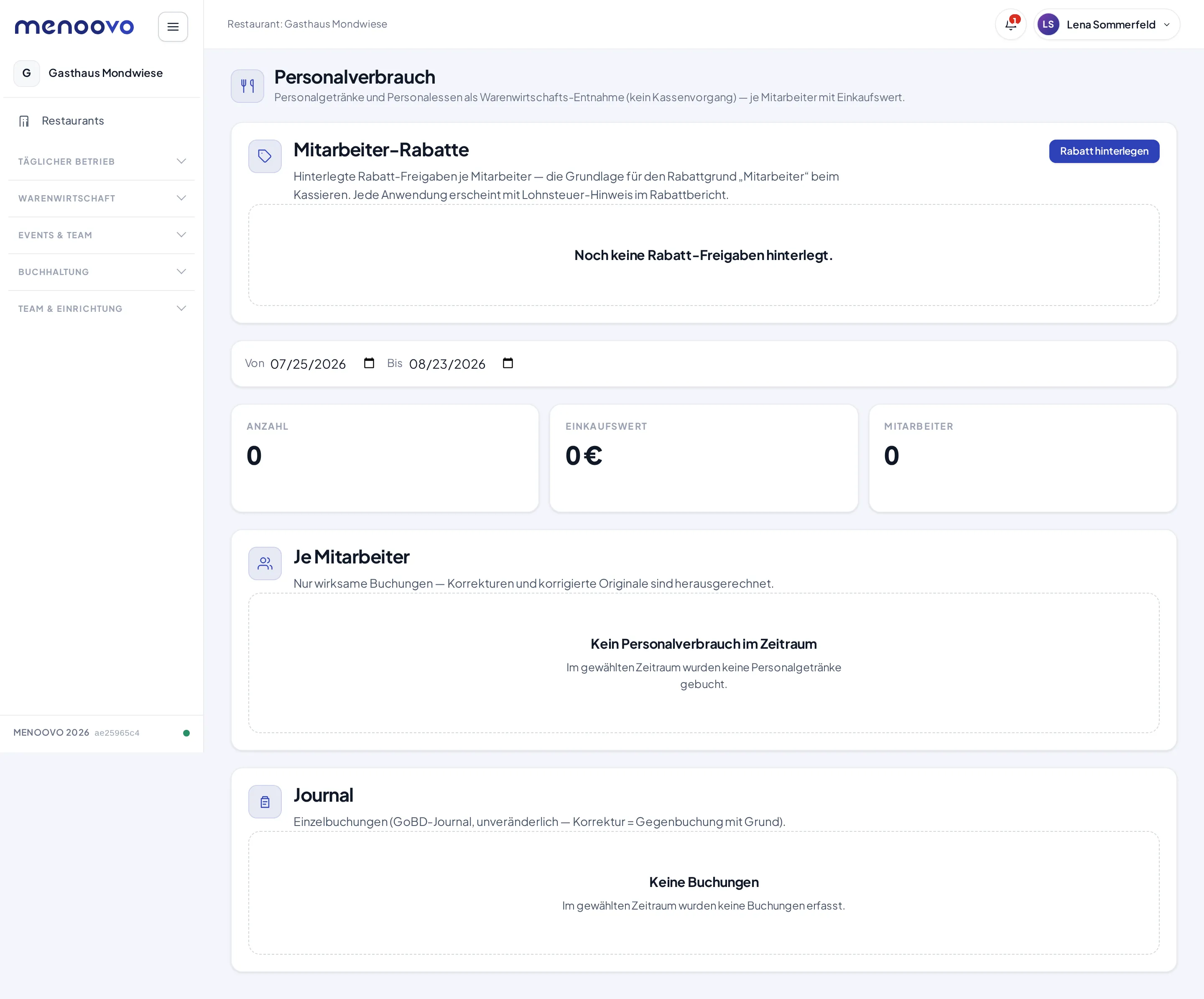The width and height of the screenshot is (1204, 999).
Task: Open the Lena Sommerfeld user dropdown
Action: 1107,24
